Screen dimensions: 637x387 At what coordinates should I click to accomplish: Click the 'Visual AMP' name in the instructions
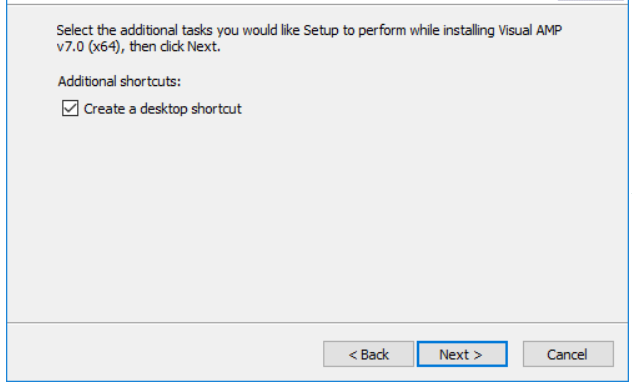(530, 30)
